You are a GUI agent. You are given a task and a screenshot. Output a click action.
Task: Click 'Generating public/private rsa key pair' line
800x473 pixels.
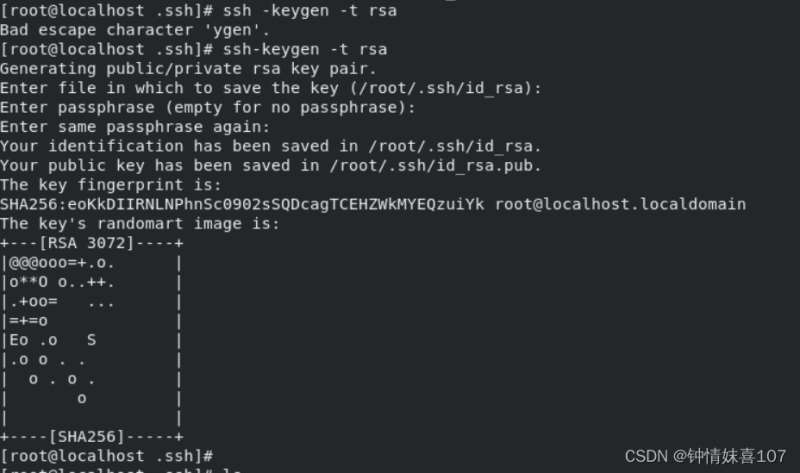point(188,68)
